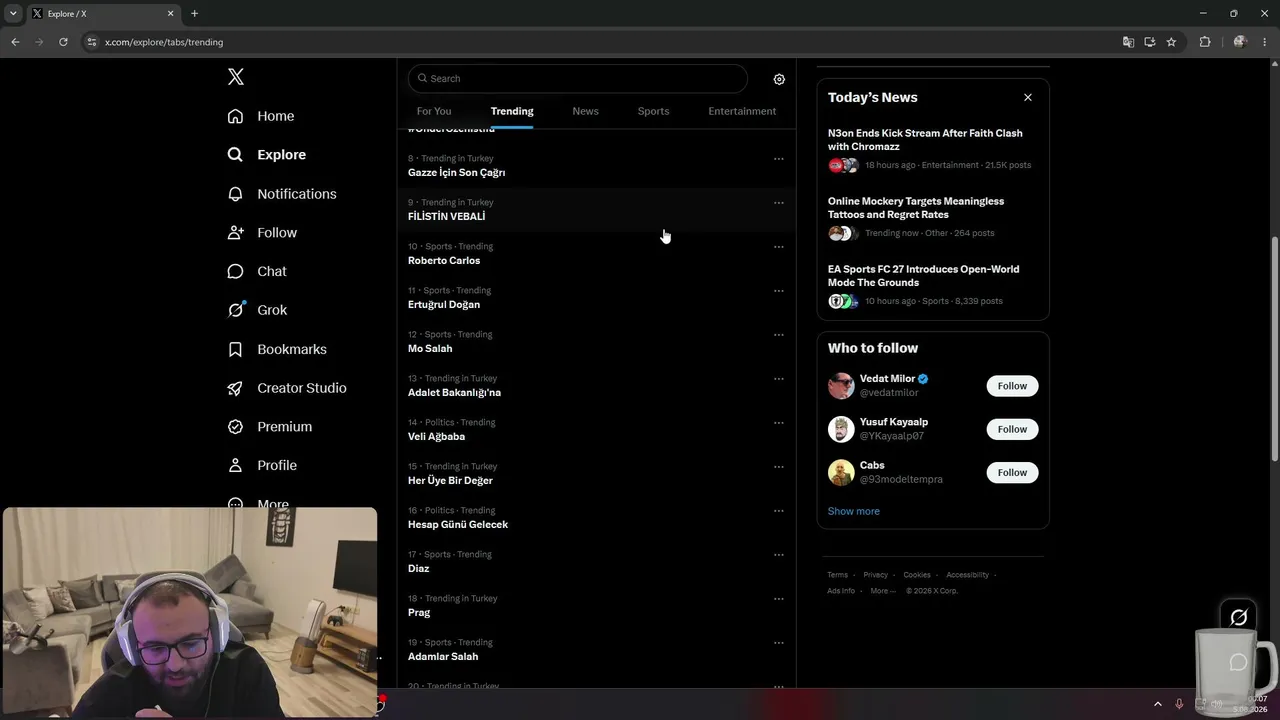Screen dimensions: 1280x720
Task: Follow the Cabs account
Action: [x=1012, y=472]
